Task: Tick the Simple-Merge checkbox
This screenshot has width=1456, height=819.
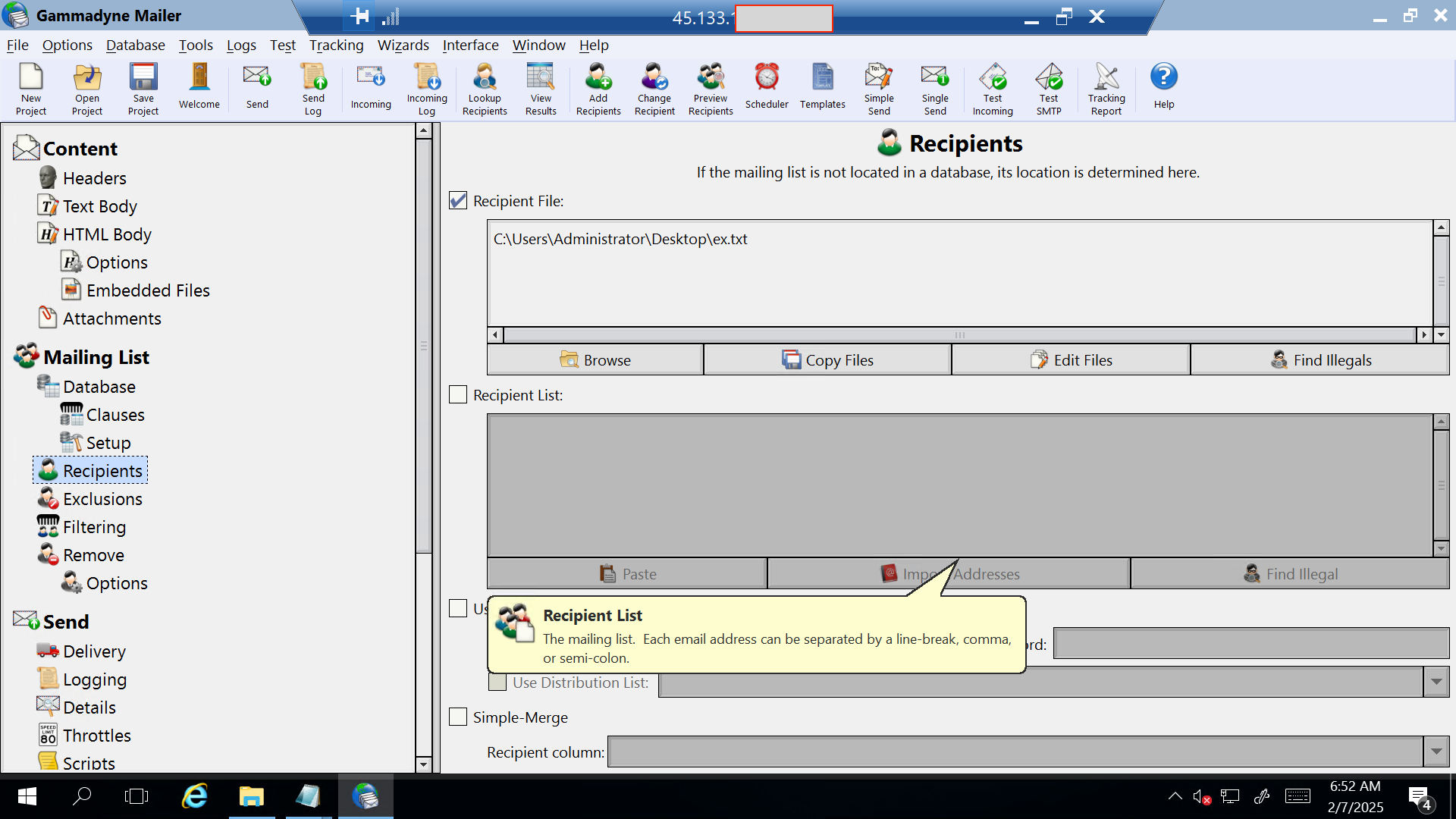Action: tap(458, 717)
